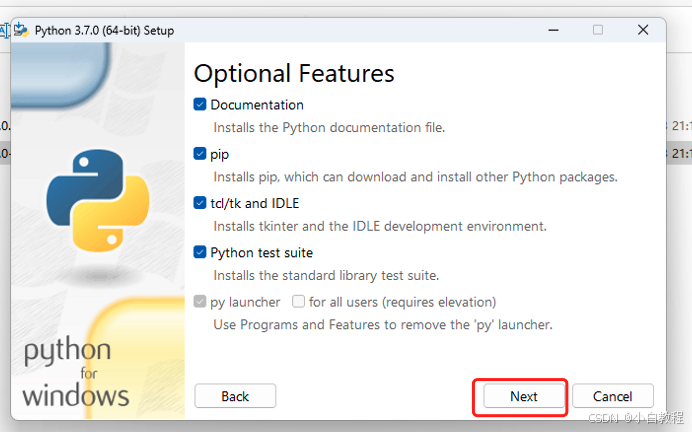Click 'Installs the standard library test suite.'
692x432 pixels.
click(326, 275)
